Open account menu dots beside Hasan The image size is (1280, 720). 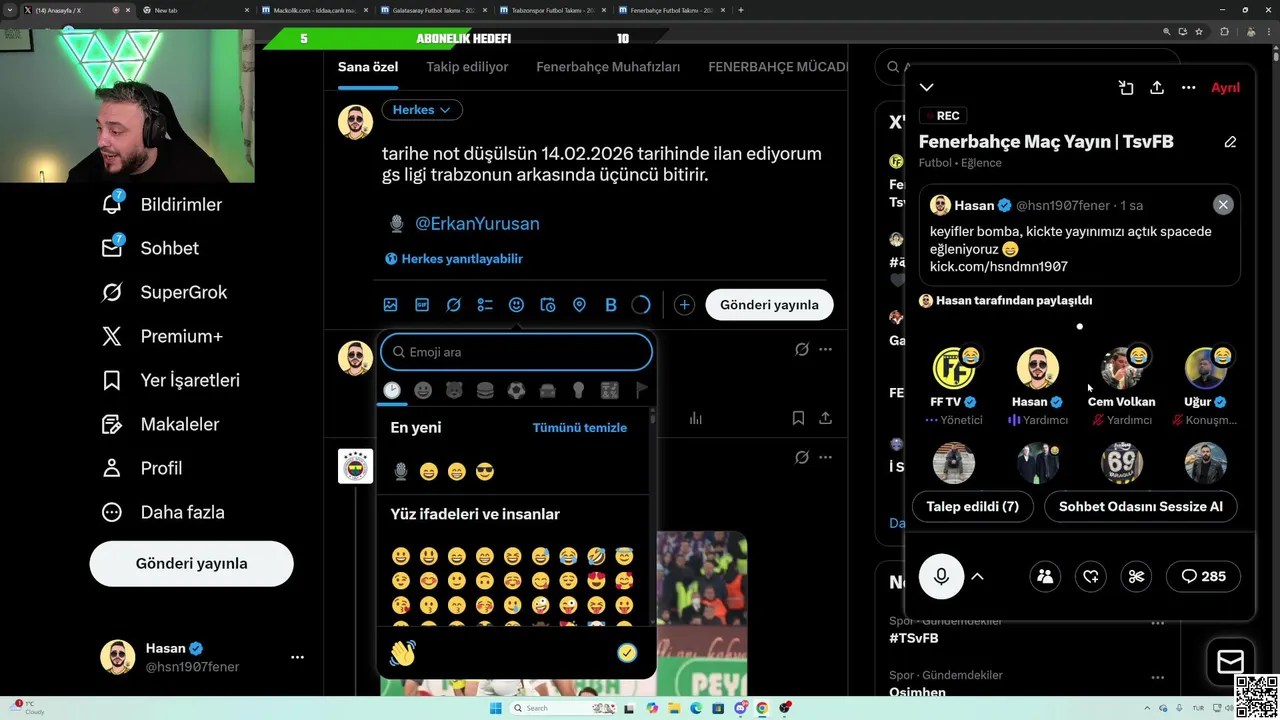(297, 657)
